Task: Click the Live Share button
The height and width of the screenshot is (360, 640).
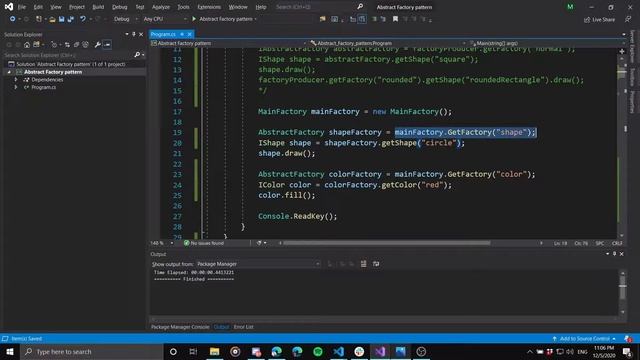Action: point(599,19)
